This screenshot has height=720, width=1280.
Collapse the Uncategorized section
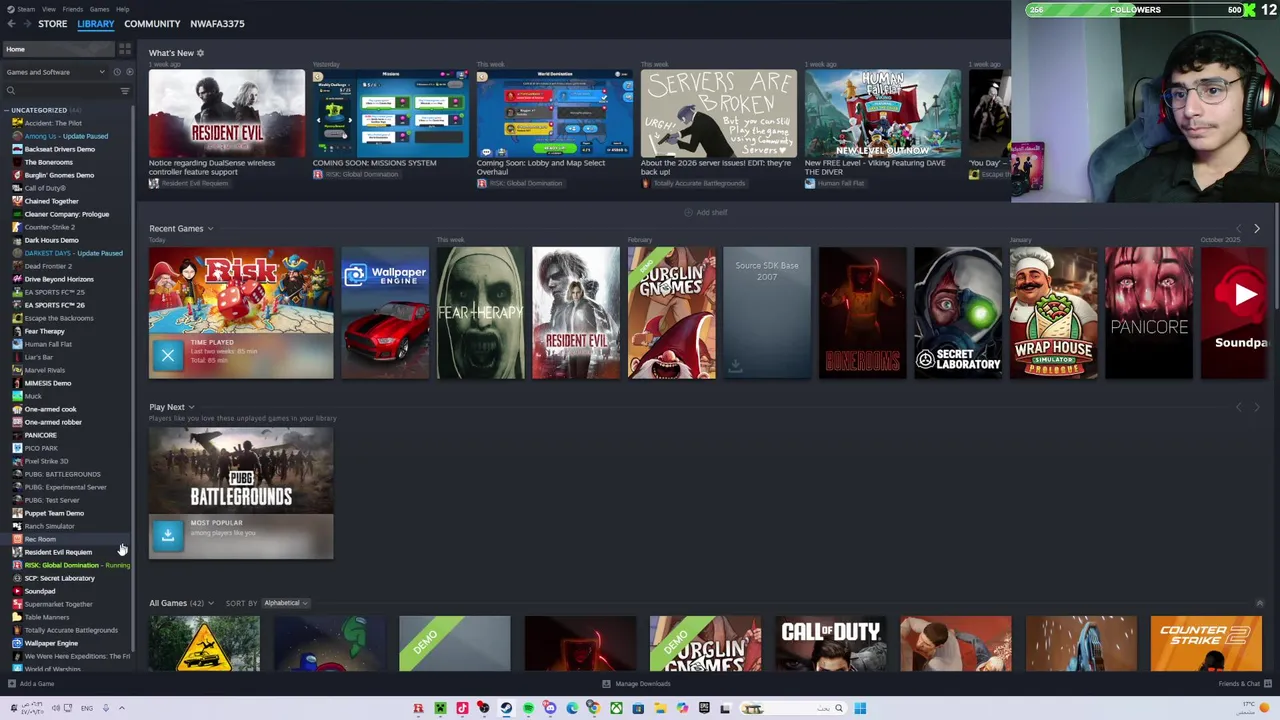(x=7, y=110)
